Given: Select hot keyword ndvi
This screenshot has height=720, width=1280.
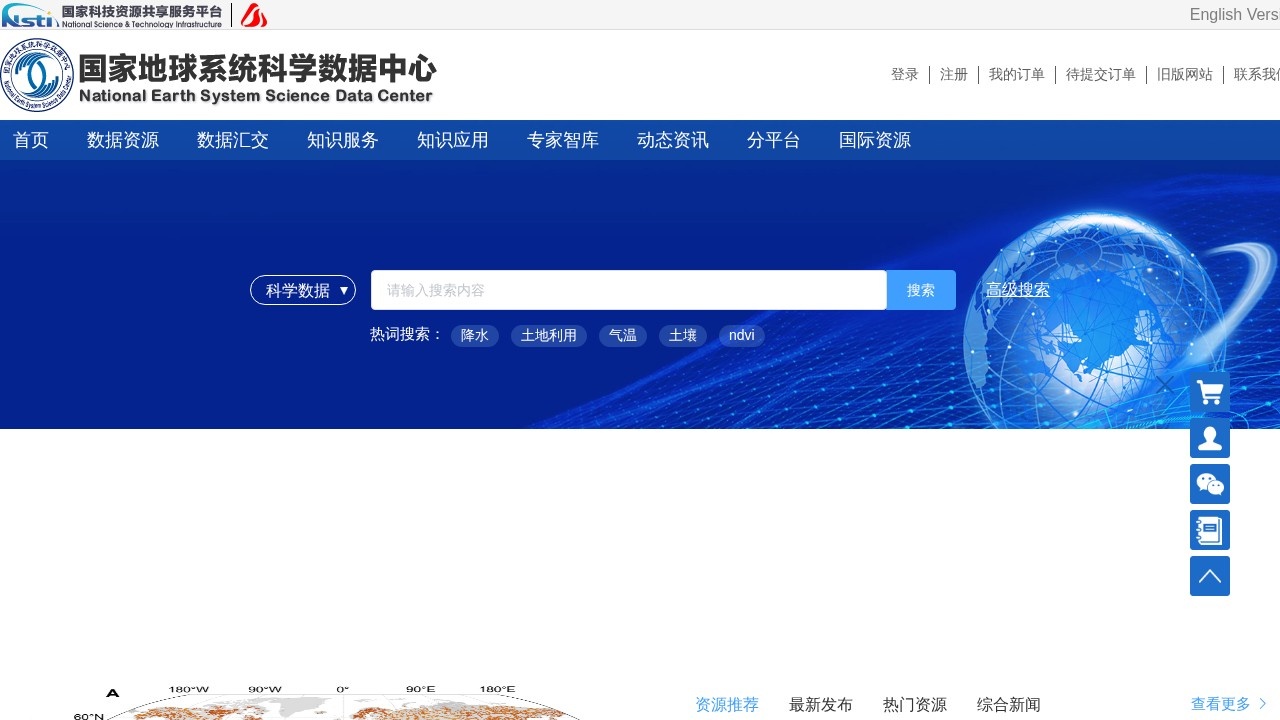Looking at the screenshot, I should coord(742,335).
